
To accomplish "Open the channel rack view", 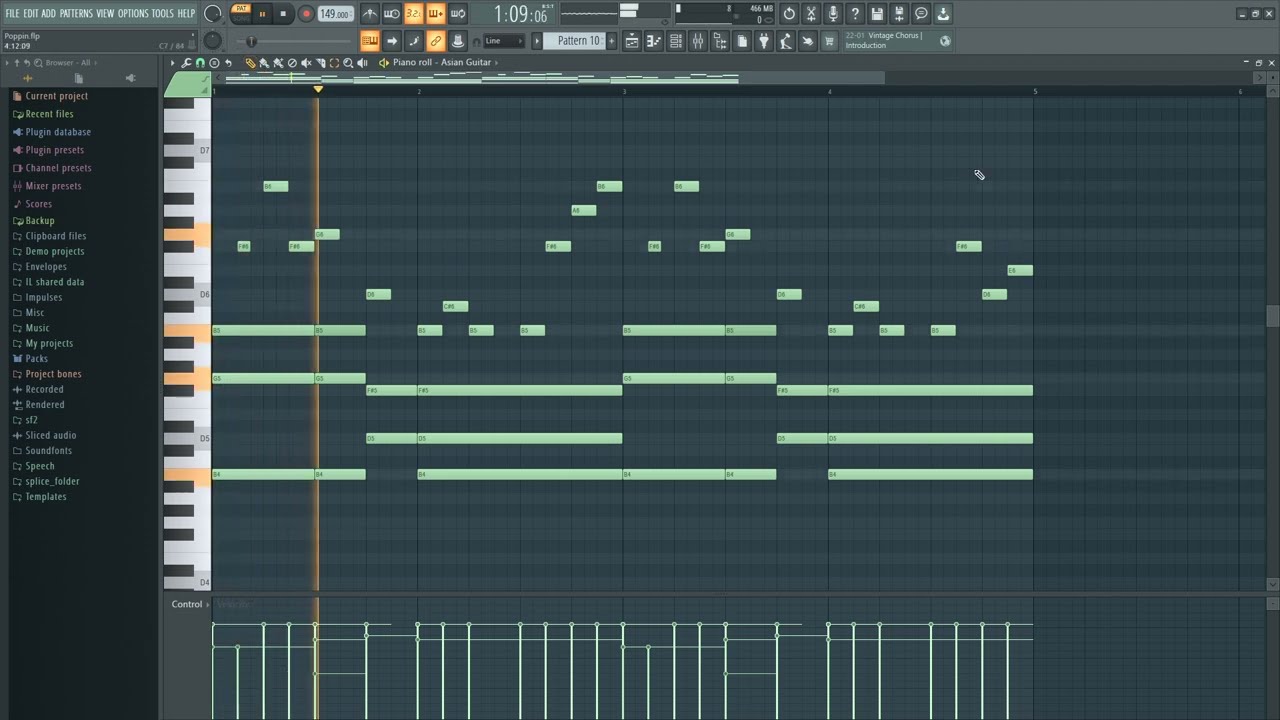I will [x=676, y=41].
